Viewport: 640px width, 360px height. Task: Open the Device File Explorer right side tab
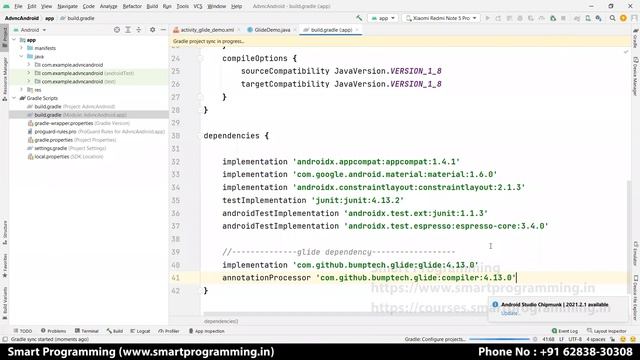pyautogui.click(x=635, y=297)
